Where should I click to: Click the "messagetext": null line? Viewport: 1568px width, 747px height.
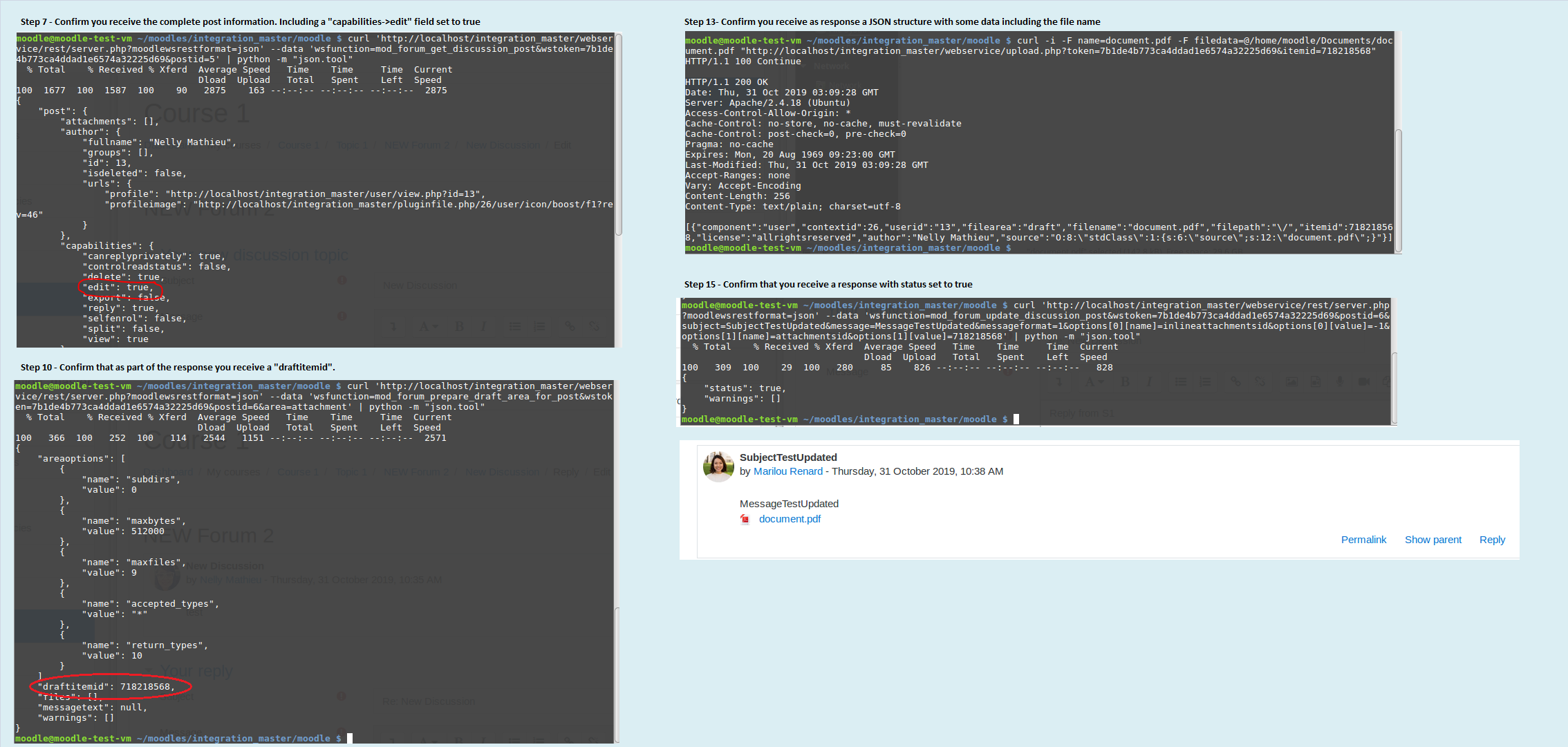click(x=92, y=708)
